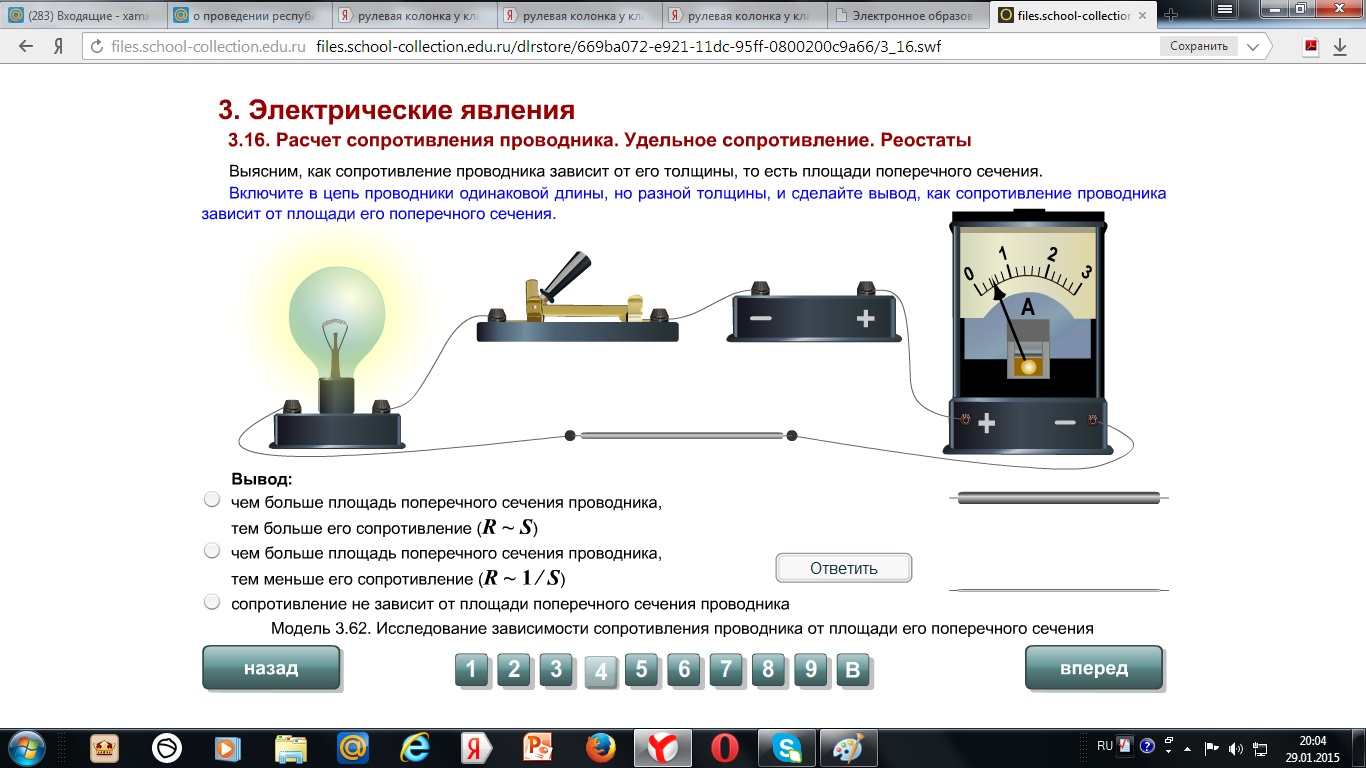Go to page 3
This screenshot has height=768, width=1366.
coord(556,669)
